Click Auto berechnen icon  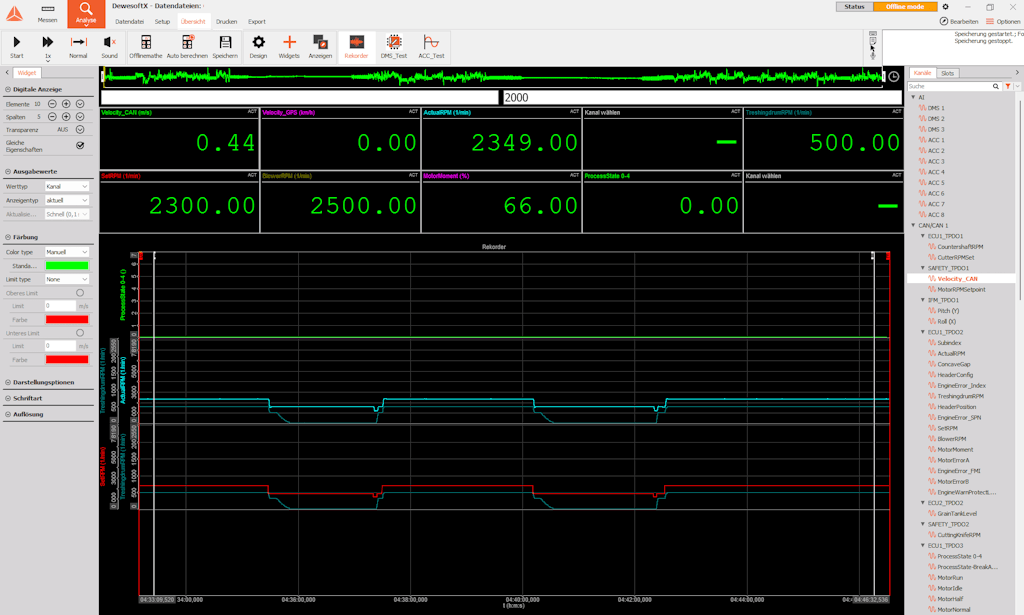(187, 42)
